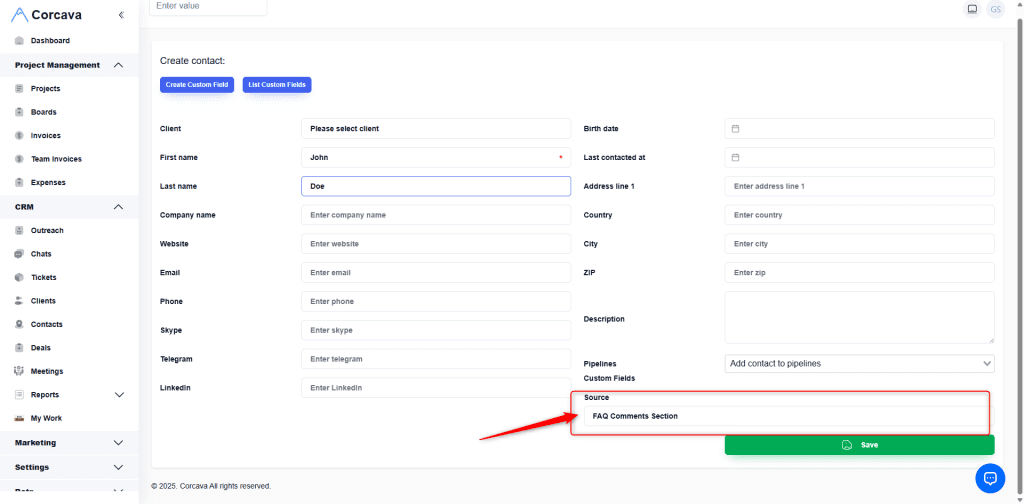Screen dimensions: 1024x504
Task: Click the Enter country field
Action: point(859,215)
